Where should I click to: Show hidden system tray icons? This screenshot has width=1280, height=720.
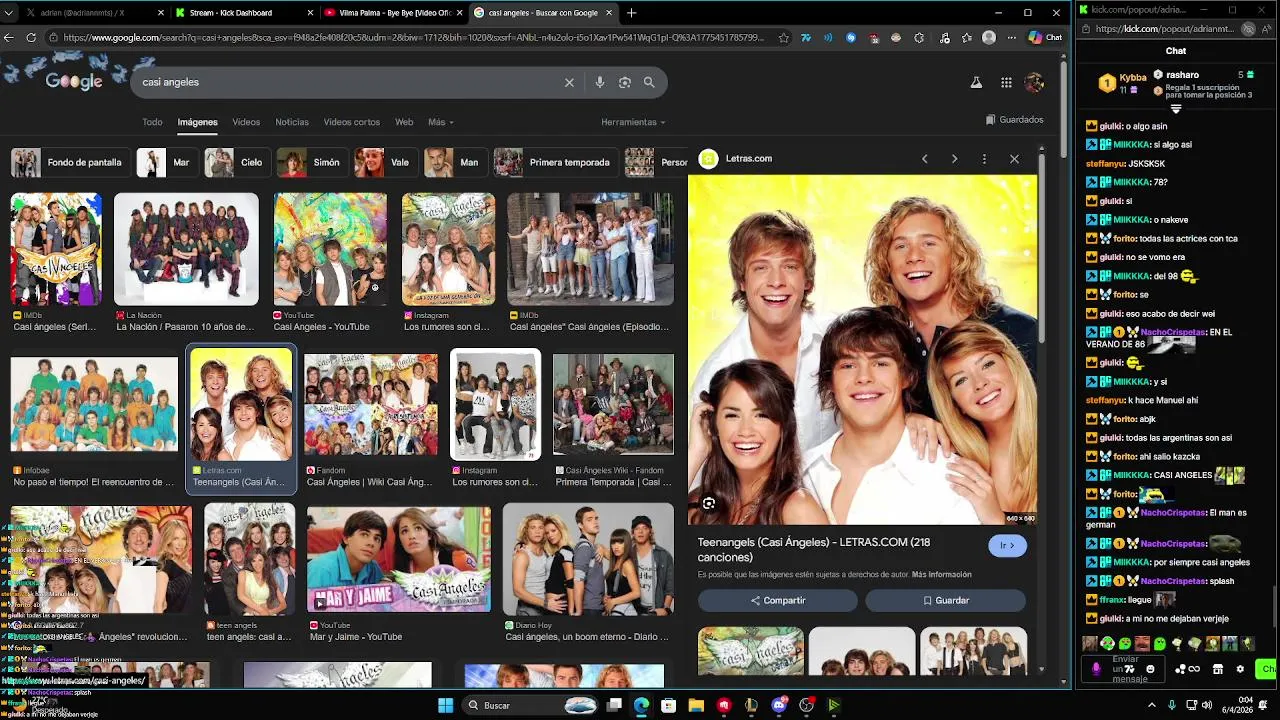[x=1151, y=705]
